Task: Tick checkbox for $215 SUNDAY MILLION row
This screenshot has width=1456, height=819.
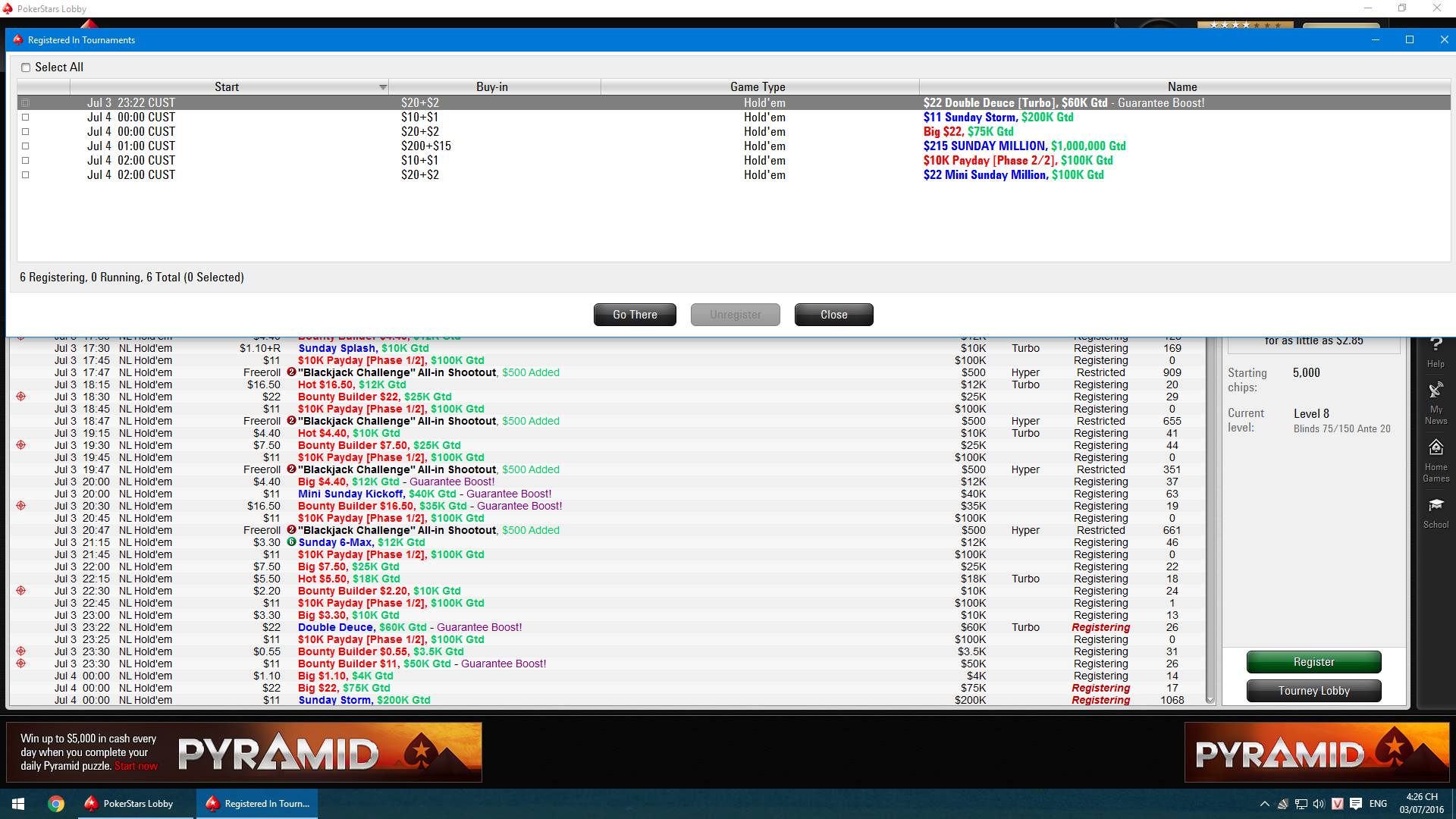Action: pyautogui.click(x=26, y=146)
